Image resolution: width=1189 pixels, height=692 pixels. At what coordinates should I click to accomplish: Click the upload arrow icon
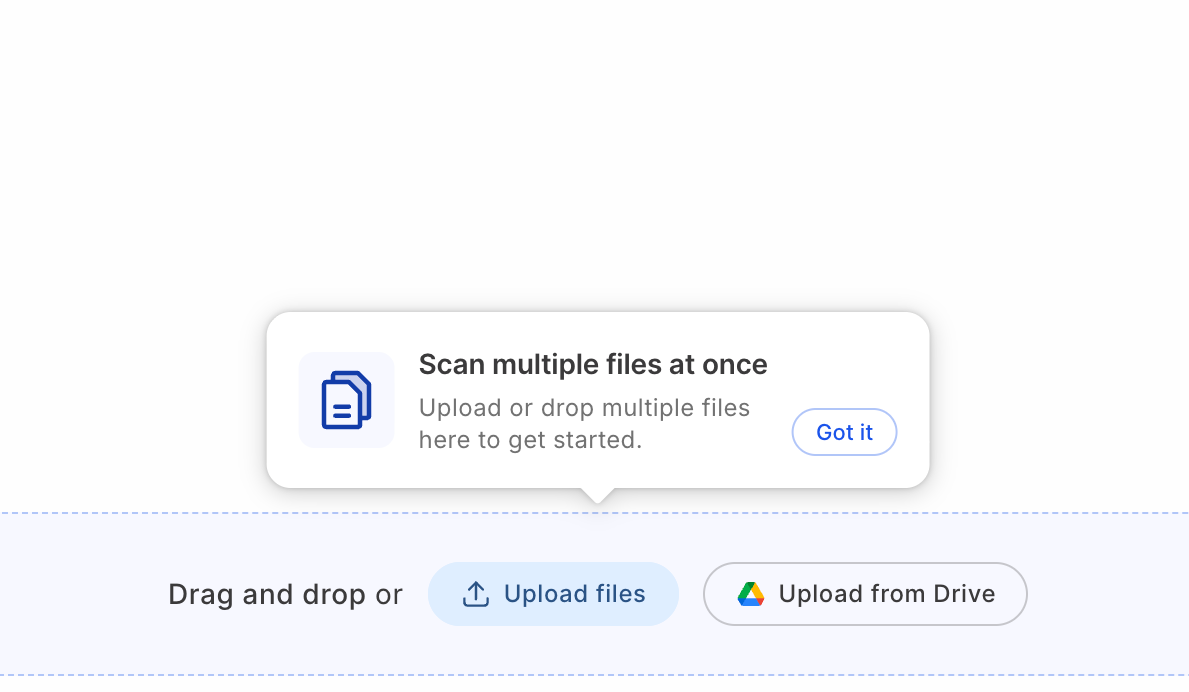tap(475, 594)
